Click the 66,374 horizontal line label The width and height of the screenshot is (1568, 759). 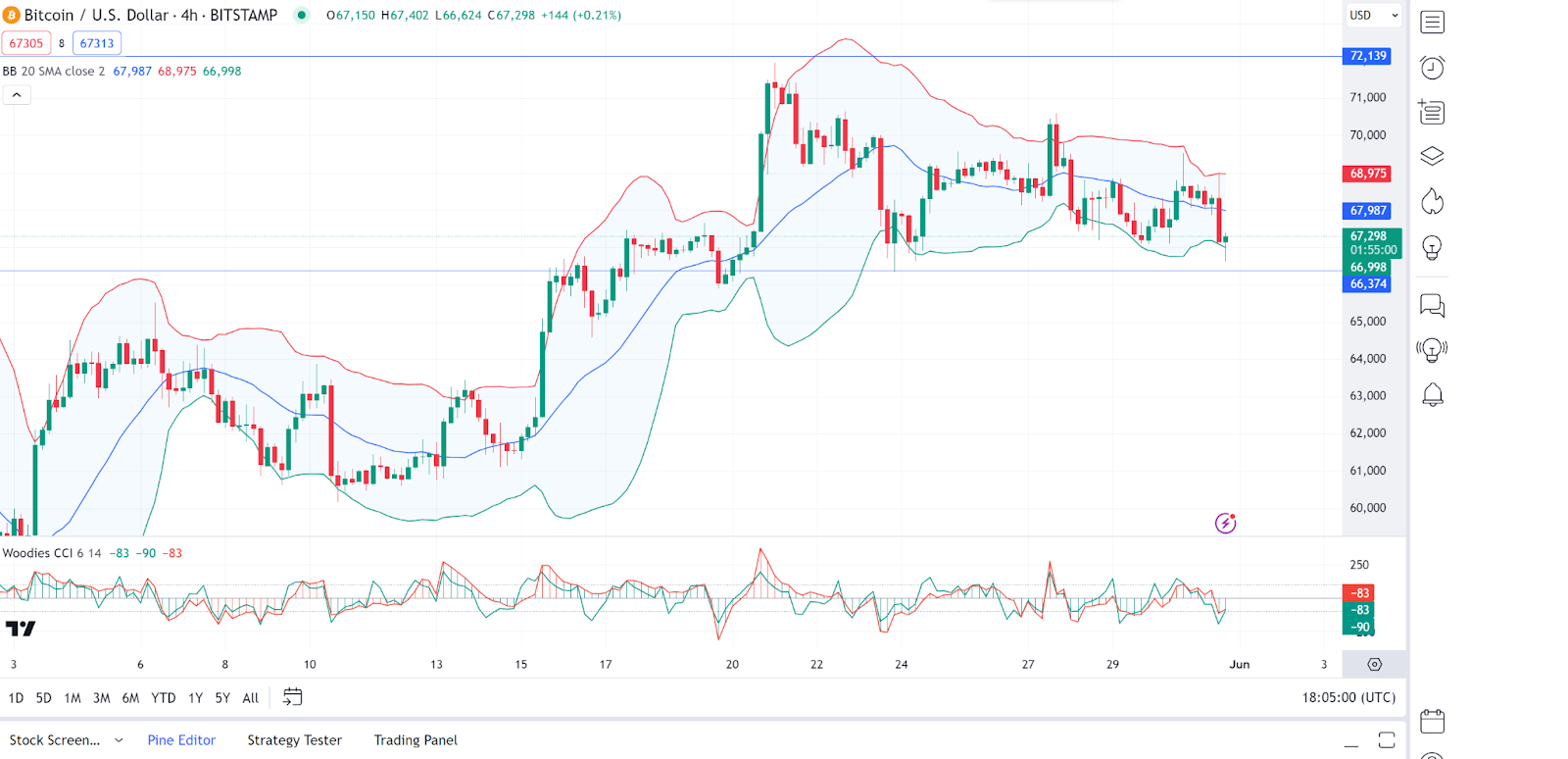point(1368,284)
